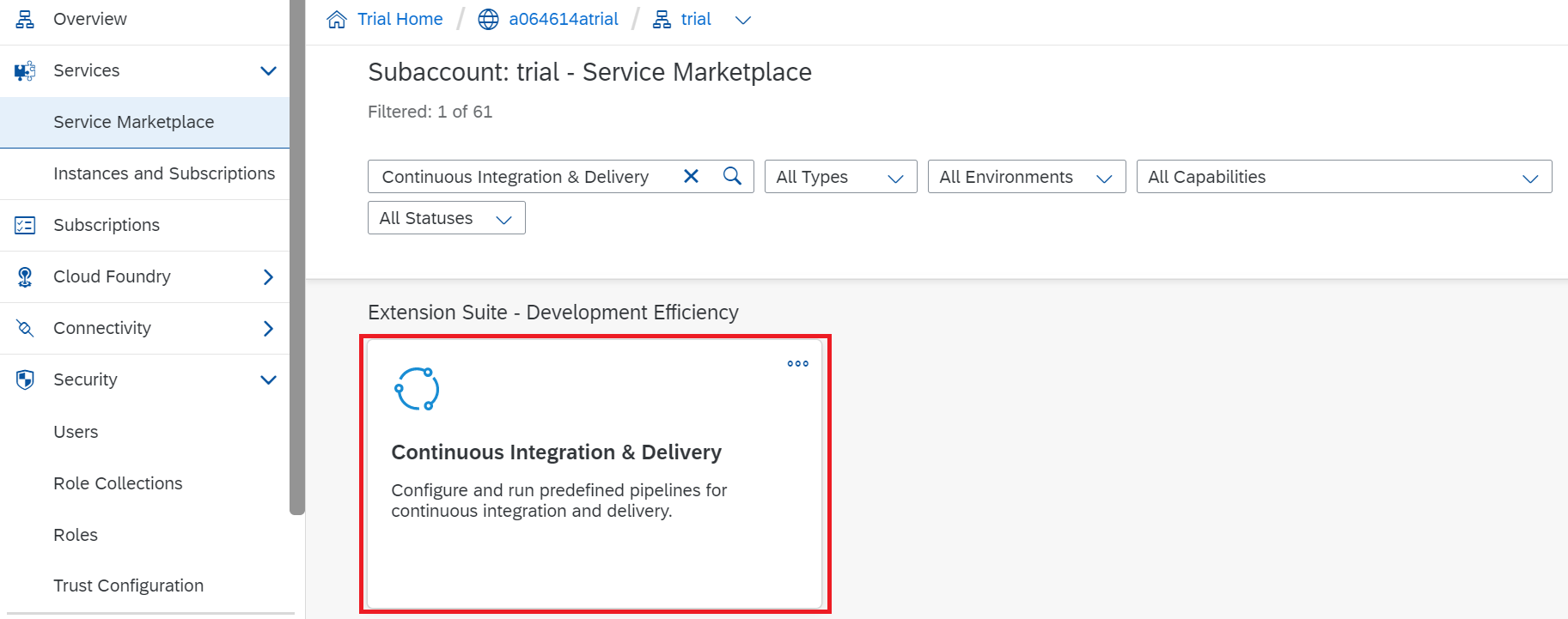Click the globe icon for a064614atrial
The height and width of the screenshot is (619, 1568).
click(x=488, y=19)
